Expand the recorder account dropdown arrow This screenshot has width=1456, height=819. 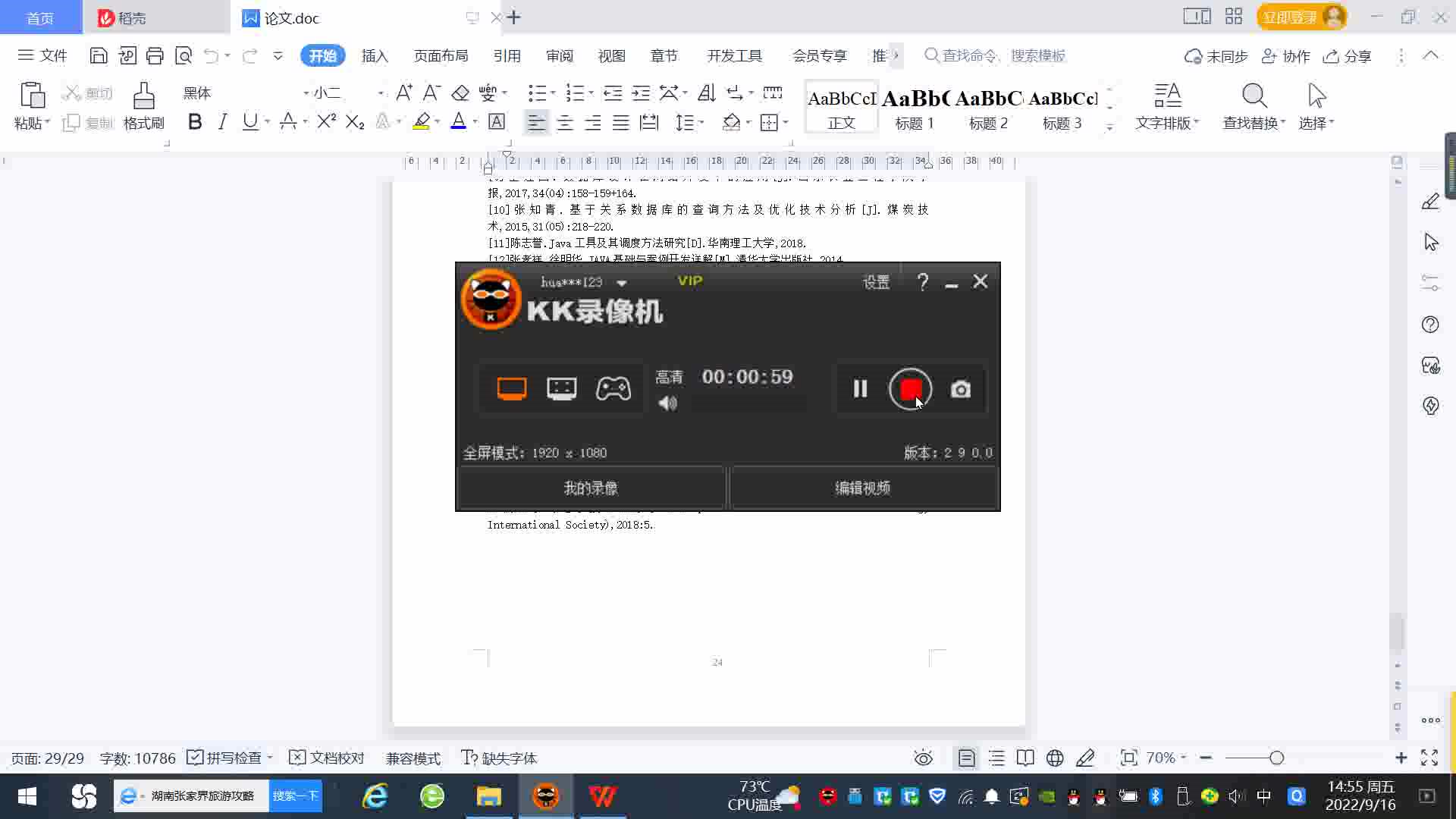click(x=622, y=283)
